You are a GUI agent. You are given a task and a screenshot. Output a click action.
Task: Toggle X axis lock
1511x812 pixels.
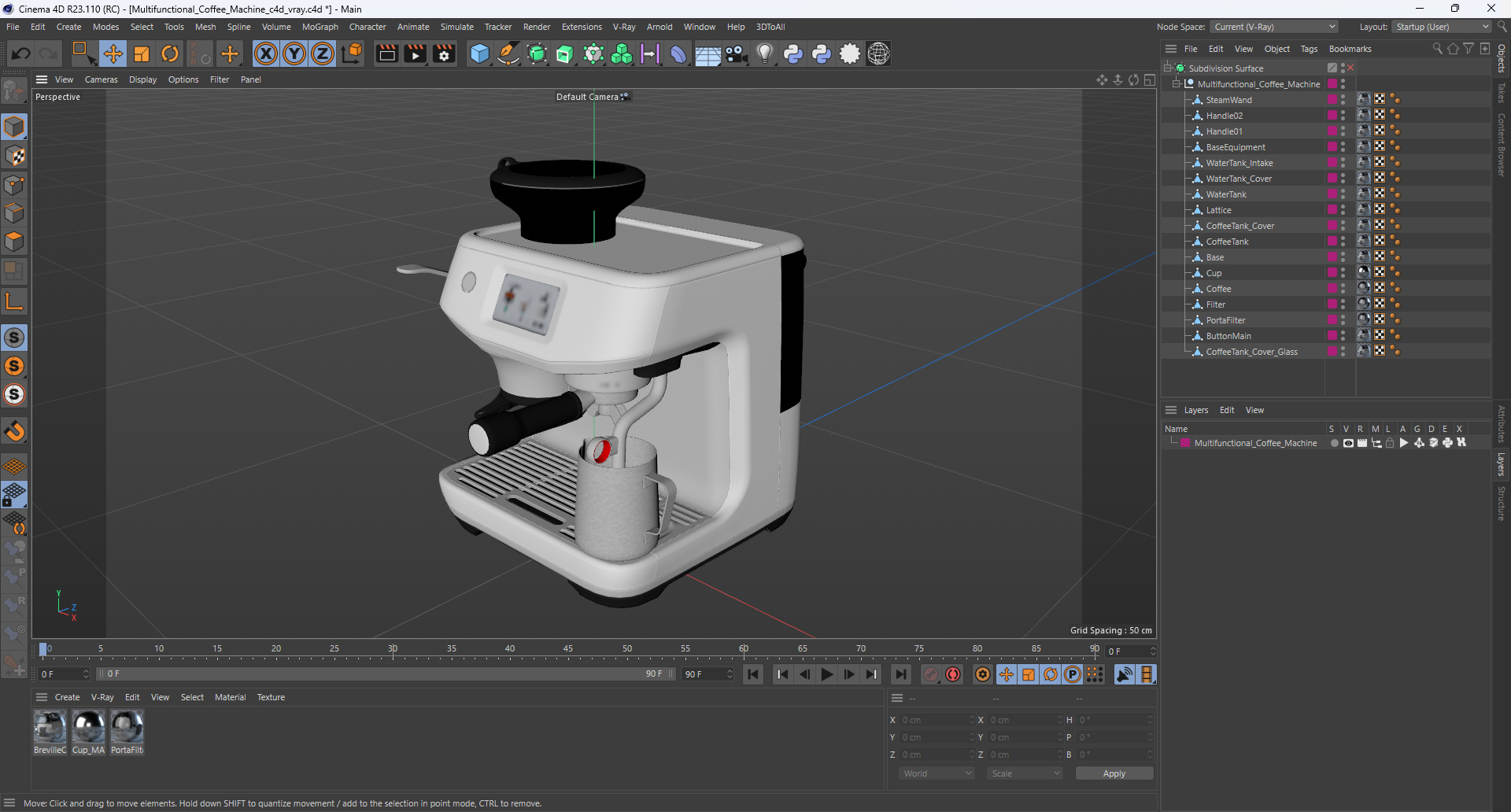point(266,54)
